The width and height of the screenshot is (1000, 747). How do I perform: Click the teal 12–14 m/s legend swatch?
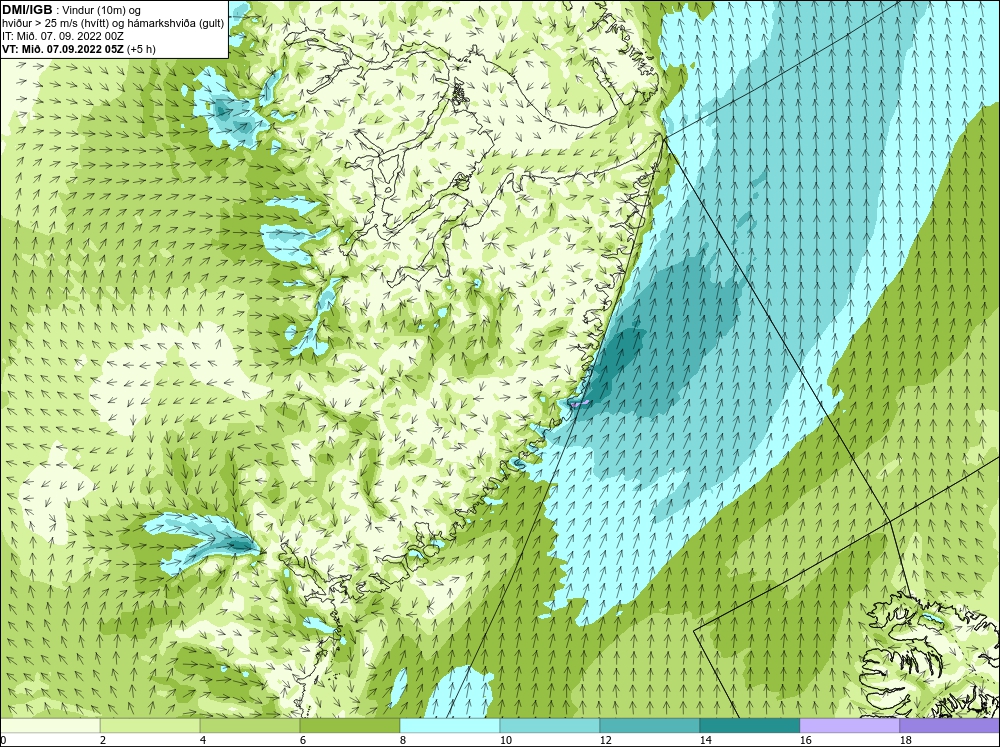(649, 726)
